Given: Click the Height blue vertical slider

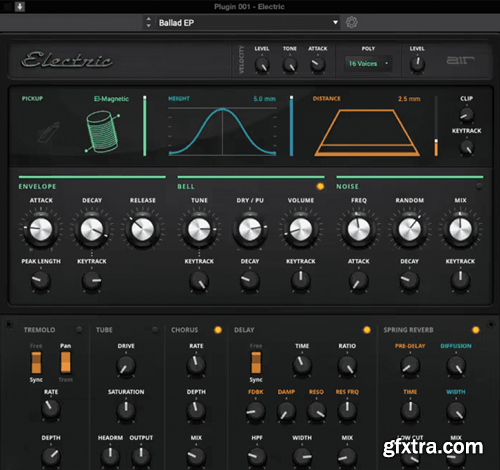Looking at the screenshot, I should pos(291,126).
